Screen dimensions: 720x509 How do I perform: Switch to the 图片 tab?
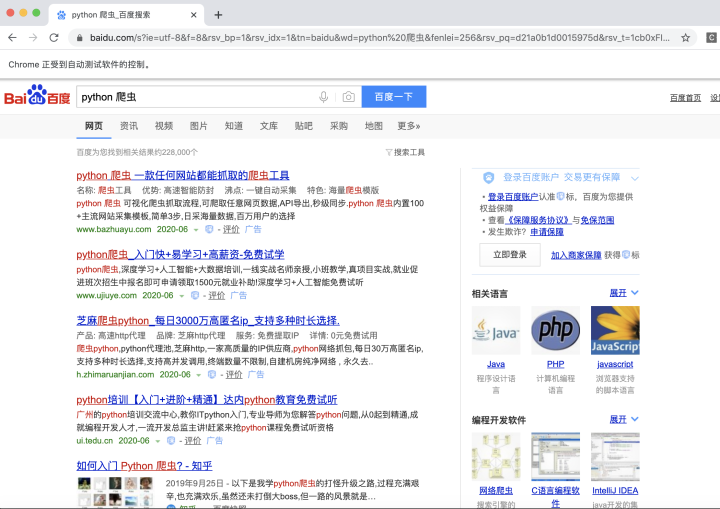point(199,126)
